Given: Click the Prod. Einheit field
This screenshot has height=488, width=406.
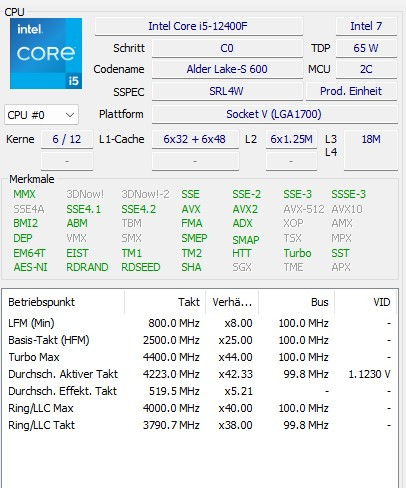Looking at the screenshot, I should pyautogui.click(x=351, y=91).
